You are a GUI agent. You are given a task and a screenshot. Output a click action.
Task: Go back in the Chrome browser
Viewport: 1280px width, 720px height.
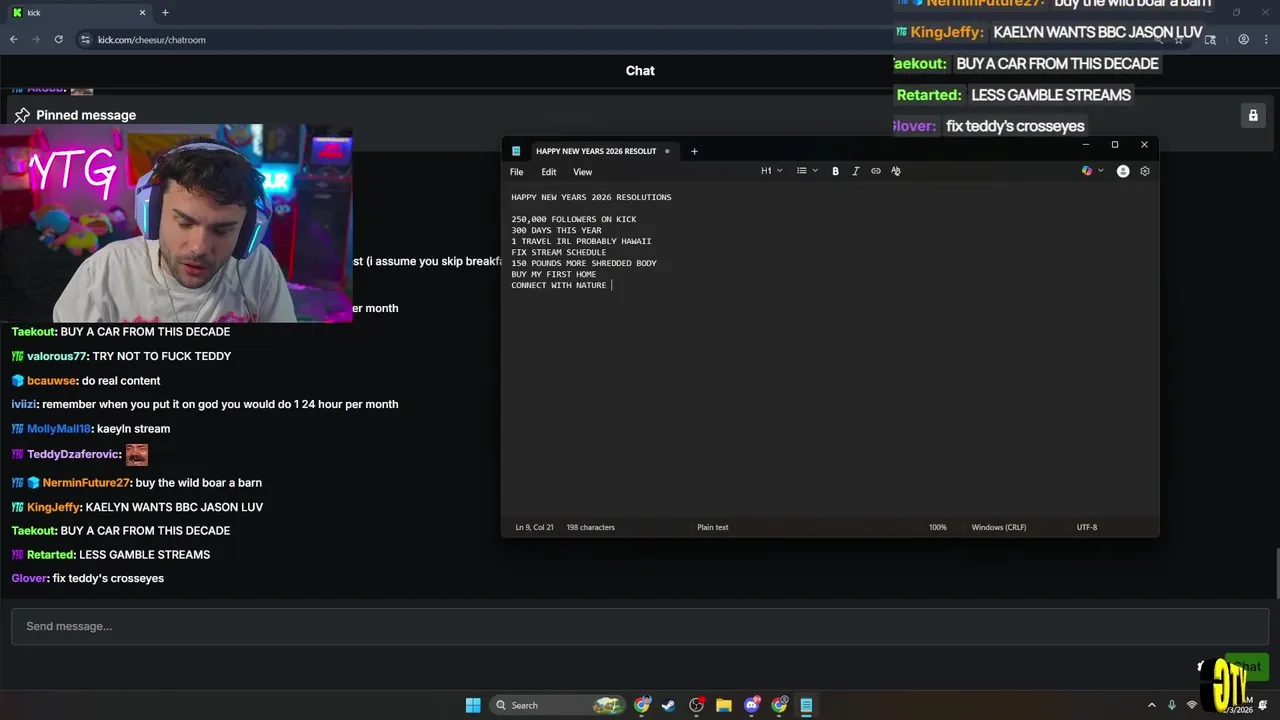tap(13, 40)
